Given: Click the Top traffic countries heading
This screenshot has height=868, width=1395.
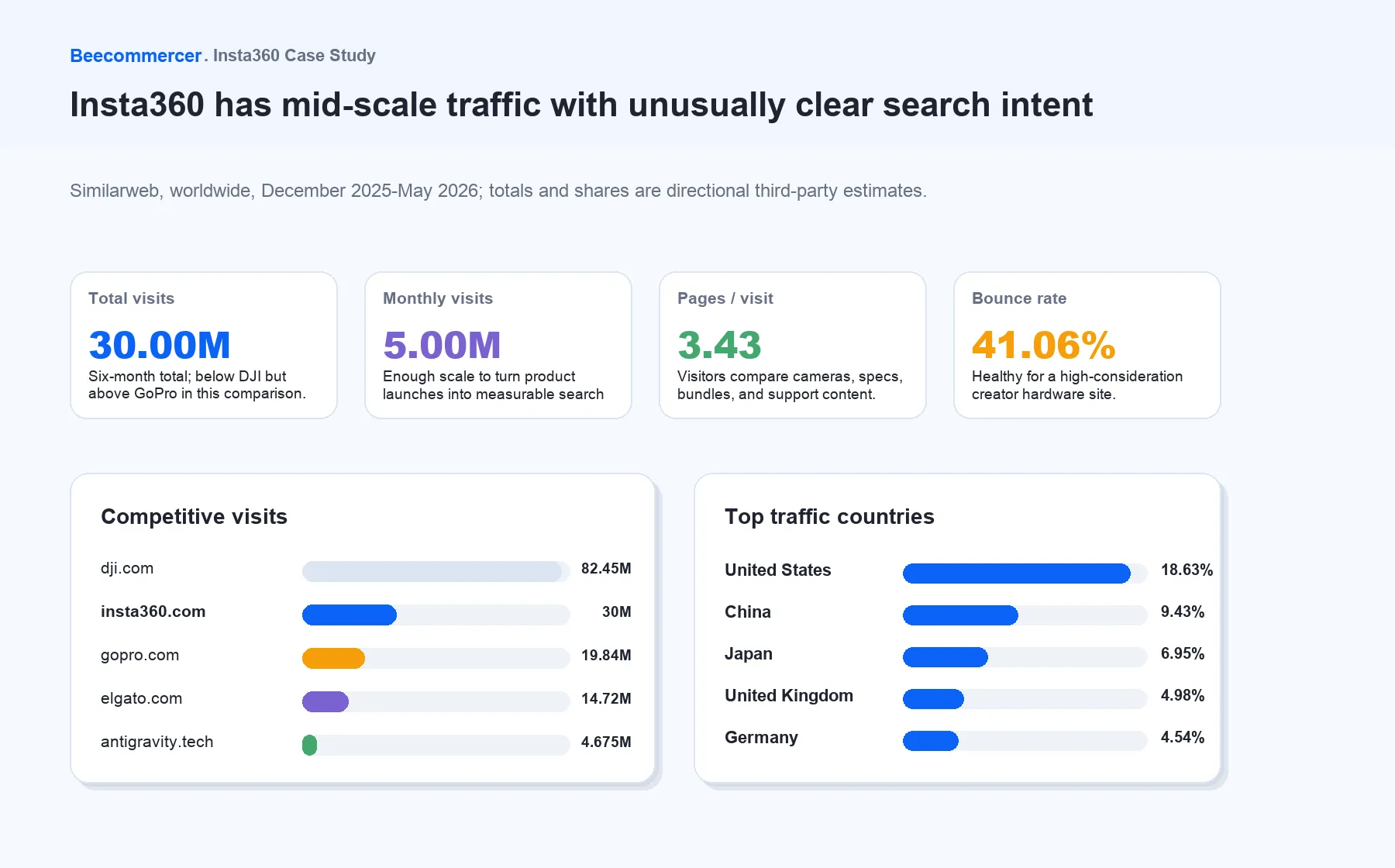Looking at the screenshot, I should pyautogui.click(x=829, y=516).
